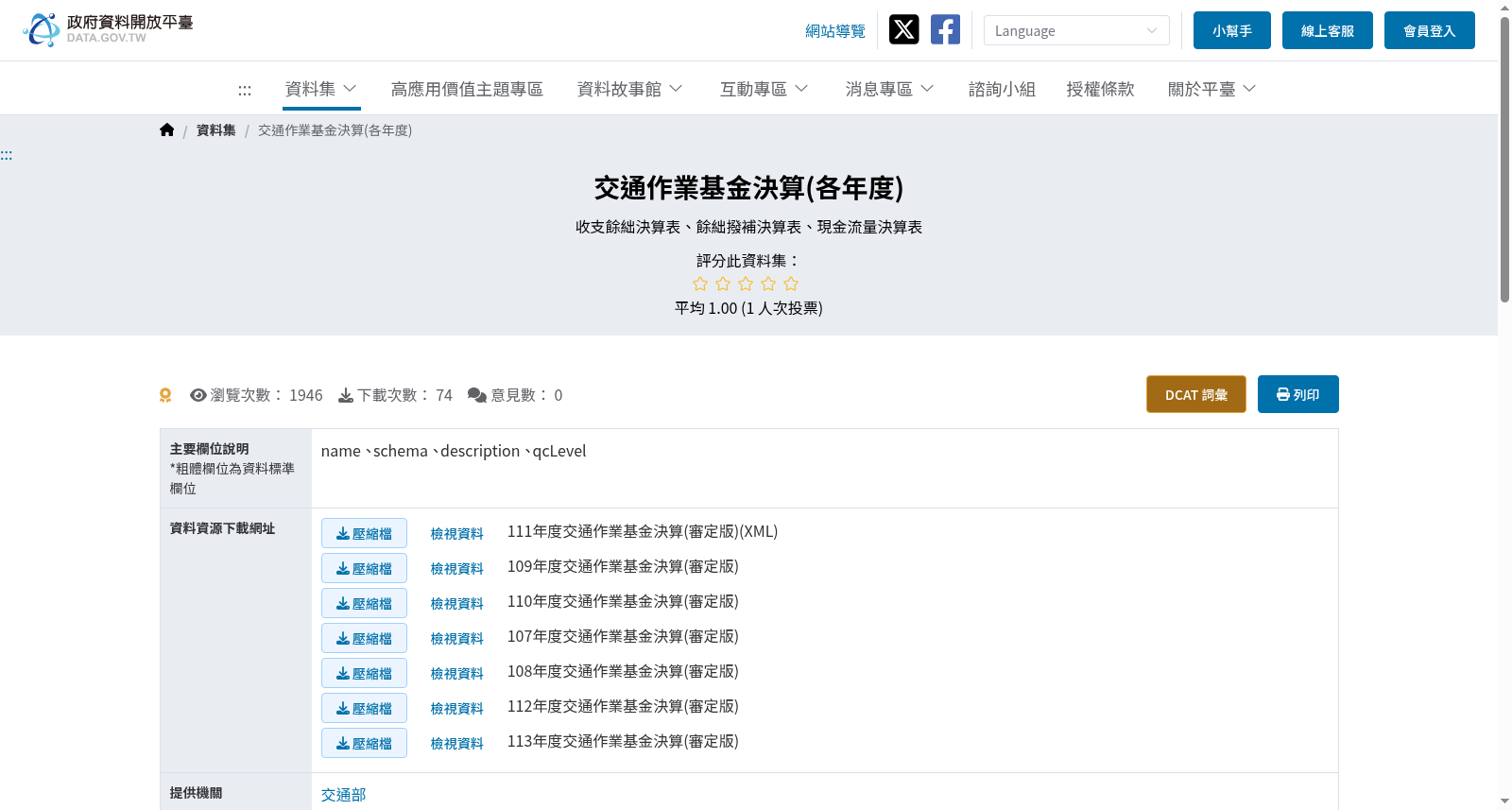Image resolution: width=1512 pixels, height=810 pixels.
Task: Open the X (Twitter) social icon
Action: [x=903, y=29]
